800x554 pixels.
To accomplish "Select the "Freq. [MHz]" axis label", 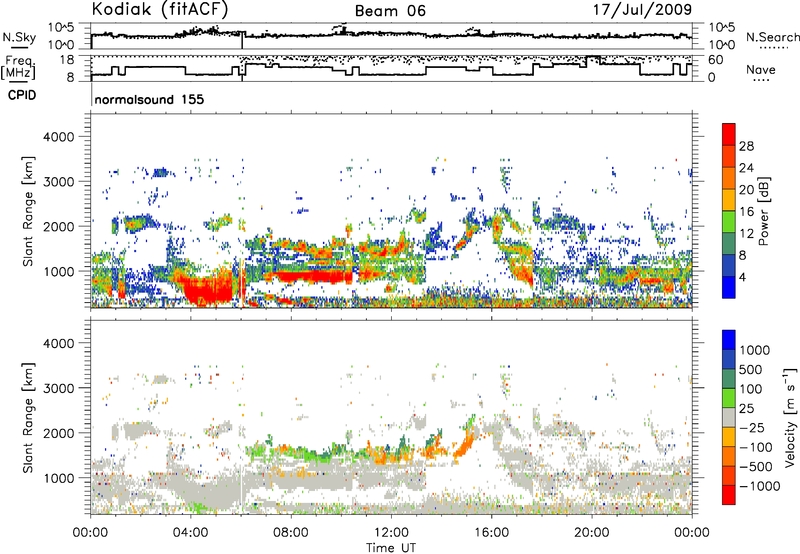I will click(18, 68).
